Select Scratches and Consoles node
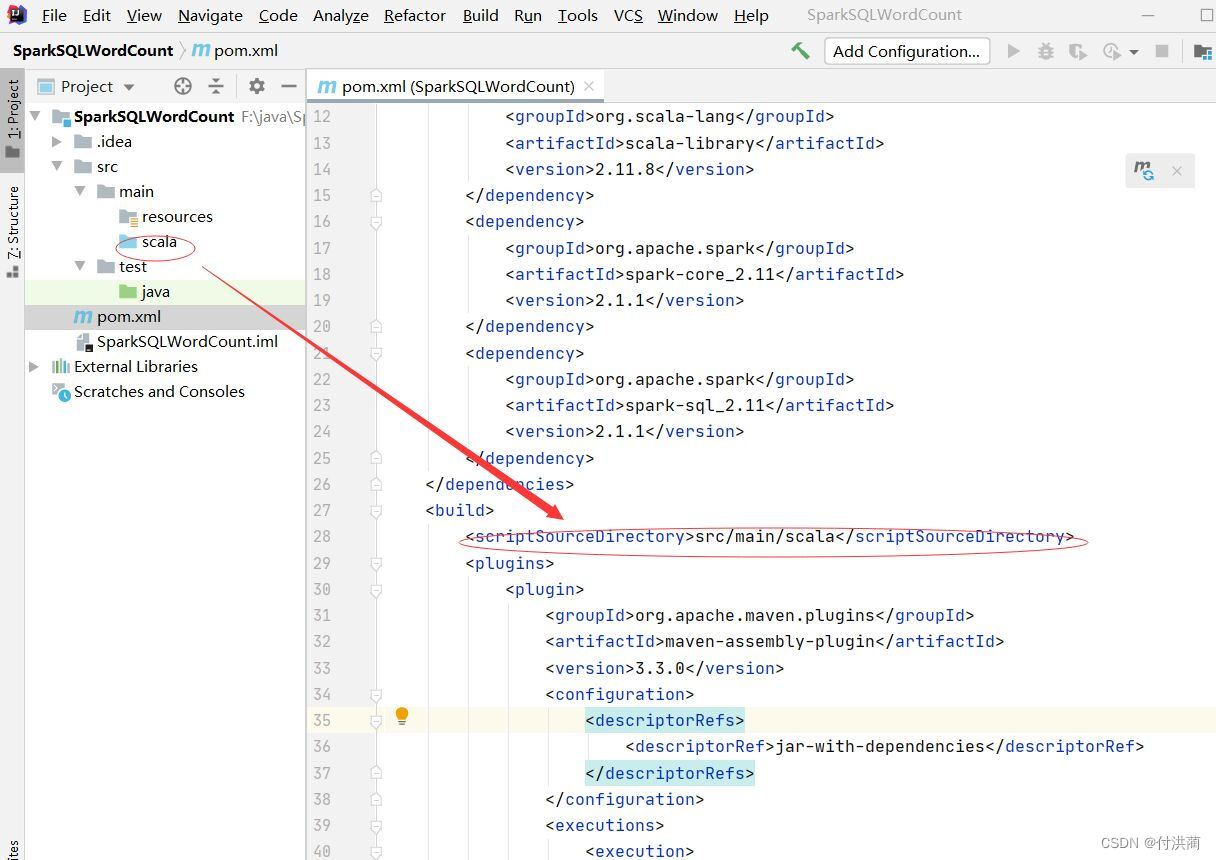Viewport: 1216px width, 860px height. (159, 392)
